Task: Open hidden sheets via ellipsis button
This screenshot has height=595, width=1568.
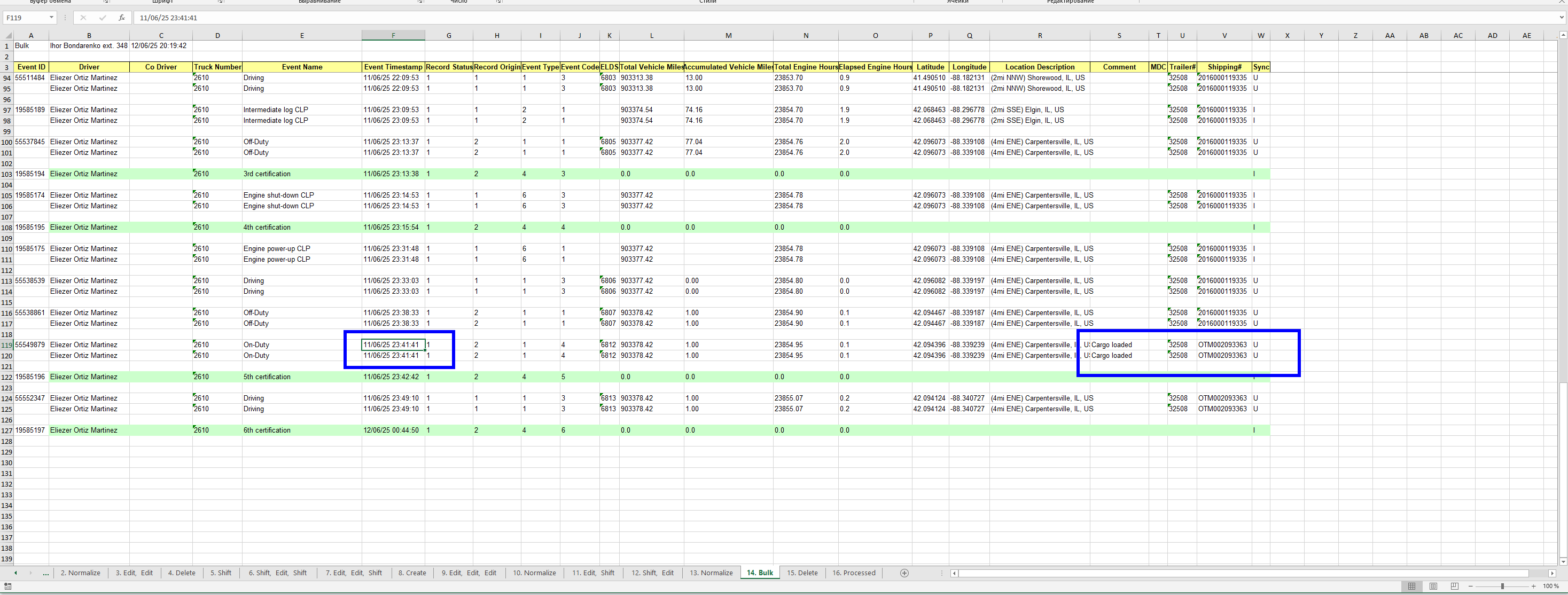Action: 45,573
